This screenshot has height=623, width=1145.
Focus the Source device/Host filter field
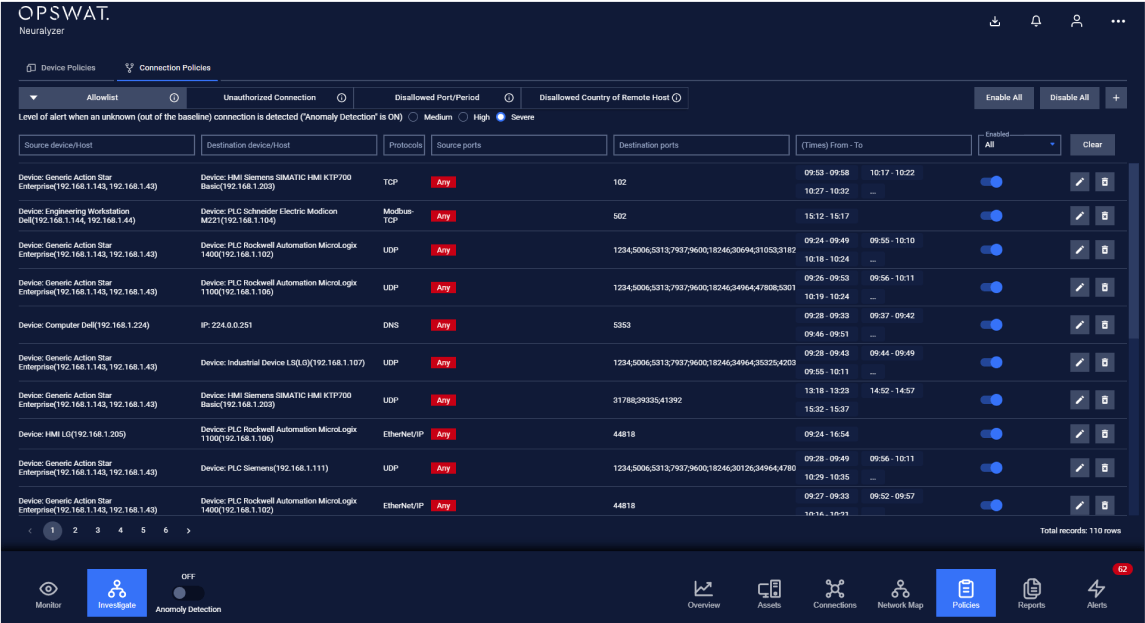107,145
